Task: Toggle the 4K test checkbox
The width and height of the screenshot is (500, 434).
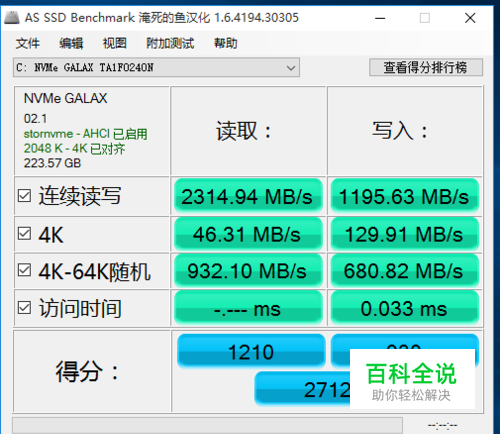Action: (x=24, y=234)
